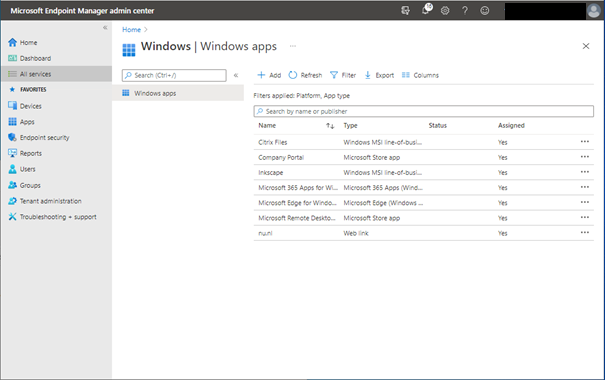Open help question mark in header
This screenshot has width=605, height=380.
coord(465,10)
